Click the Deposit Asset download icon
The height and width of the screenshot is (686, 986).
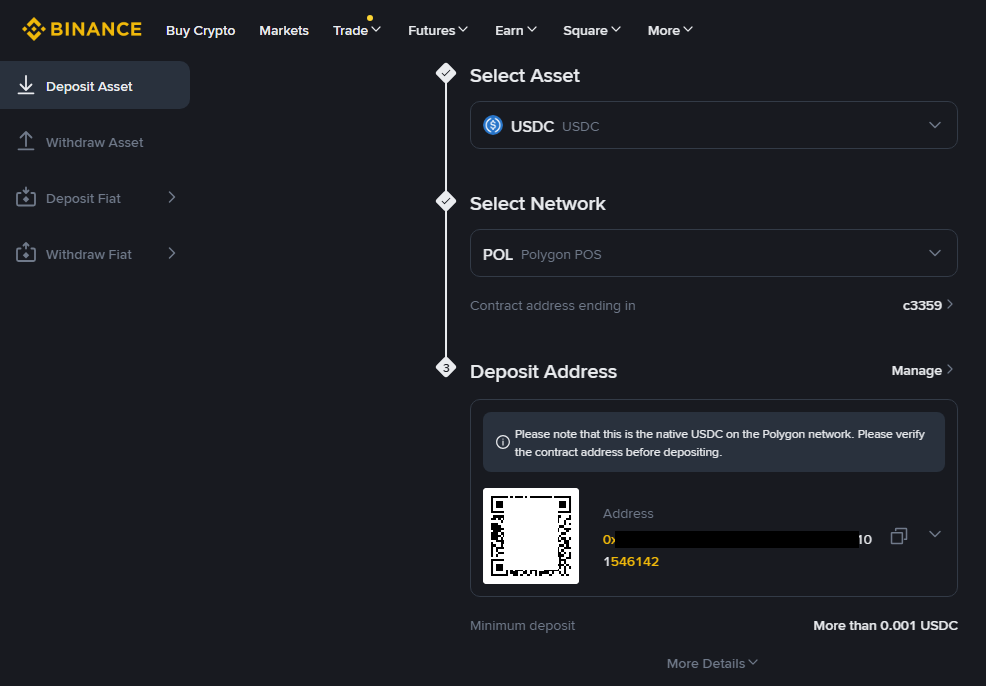(26, 86)
